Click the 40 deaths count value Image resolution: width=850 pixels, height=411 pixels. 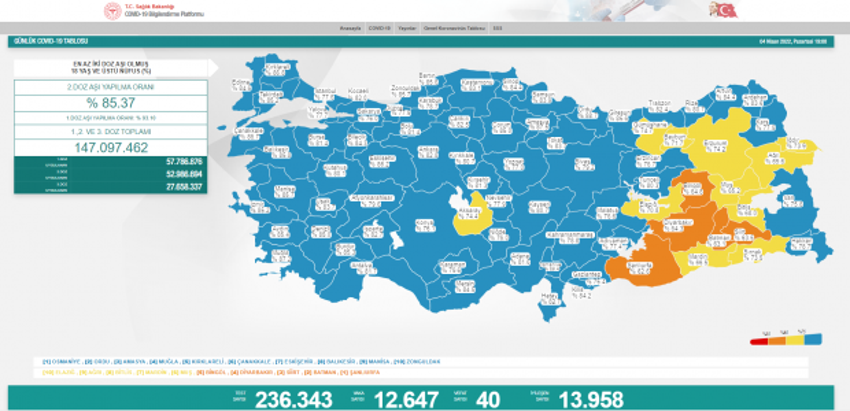488,400
